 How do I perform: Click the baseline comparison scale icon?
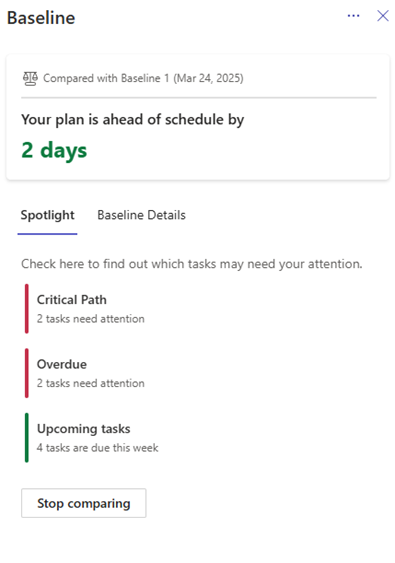click(30, 79)
